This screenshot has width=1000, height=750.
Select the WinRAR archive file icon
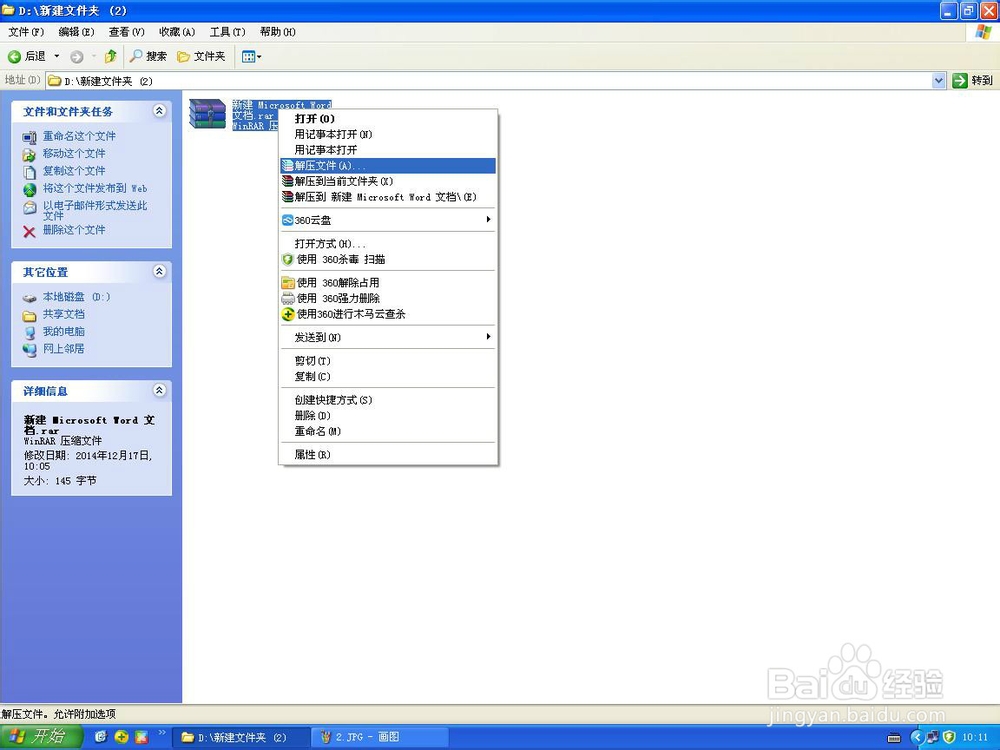[x=208, y=114]
